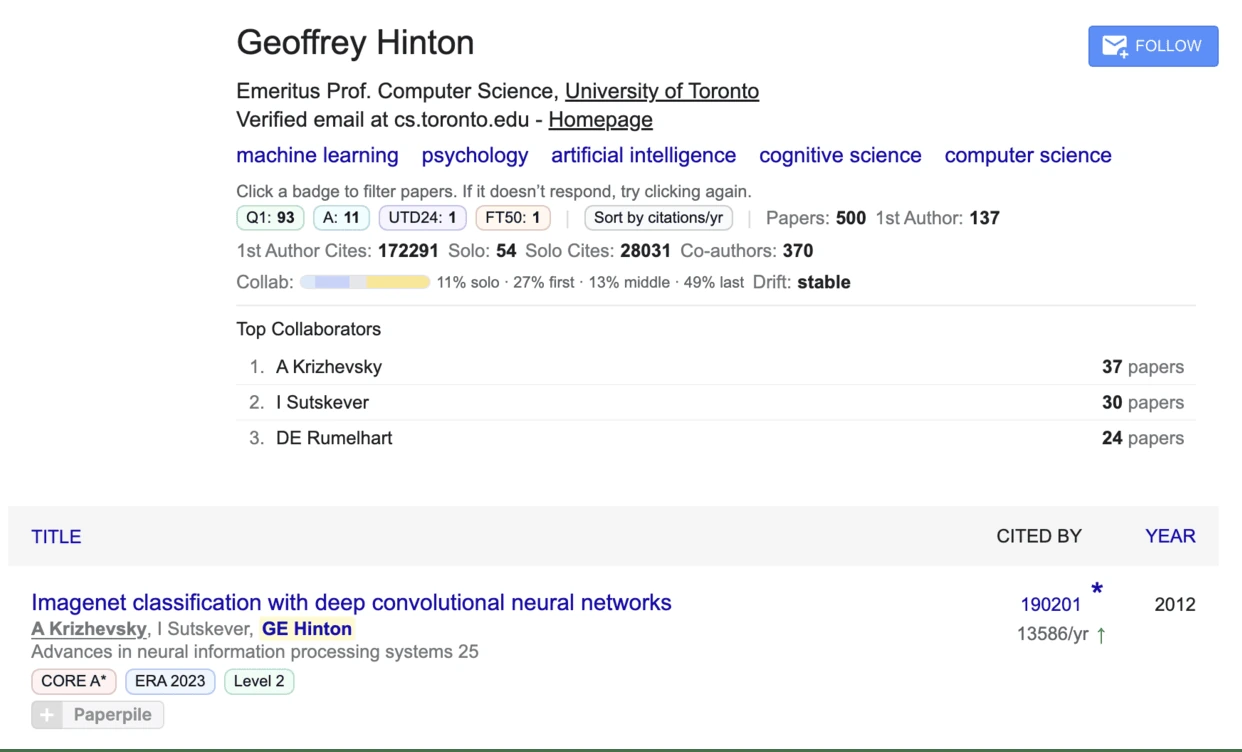Screen dimensions: 1242x752
Task: Click author I Sutskever under the paper title
Action: click(203, 629)
